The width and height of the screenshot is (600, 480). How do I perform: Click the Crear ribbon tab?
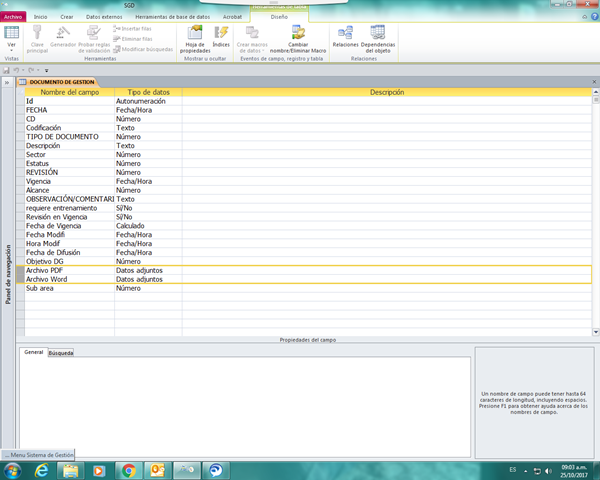(x=66, y=17)
